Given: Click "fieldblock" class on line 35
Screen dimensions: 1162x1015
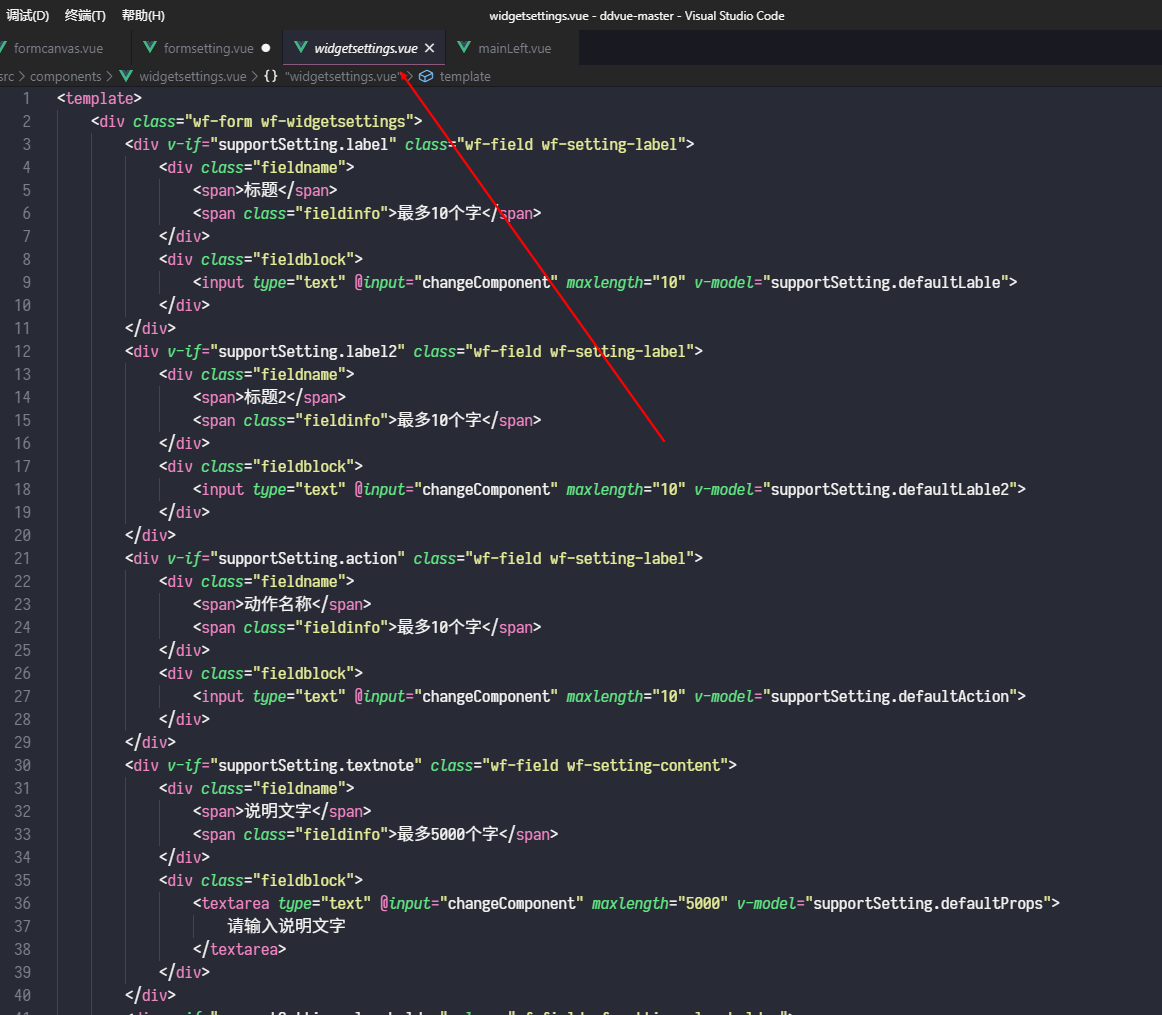Looking at the screenshot, I should 303,880.
